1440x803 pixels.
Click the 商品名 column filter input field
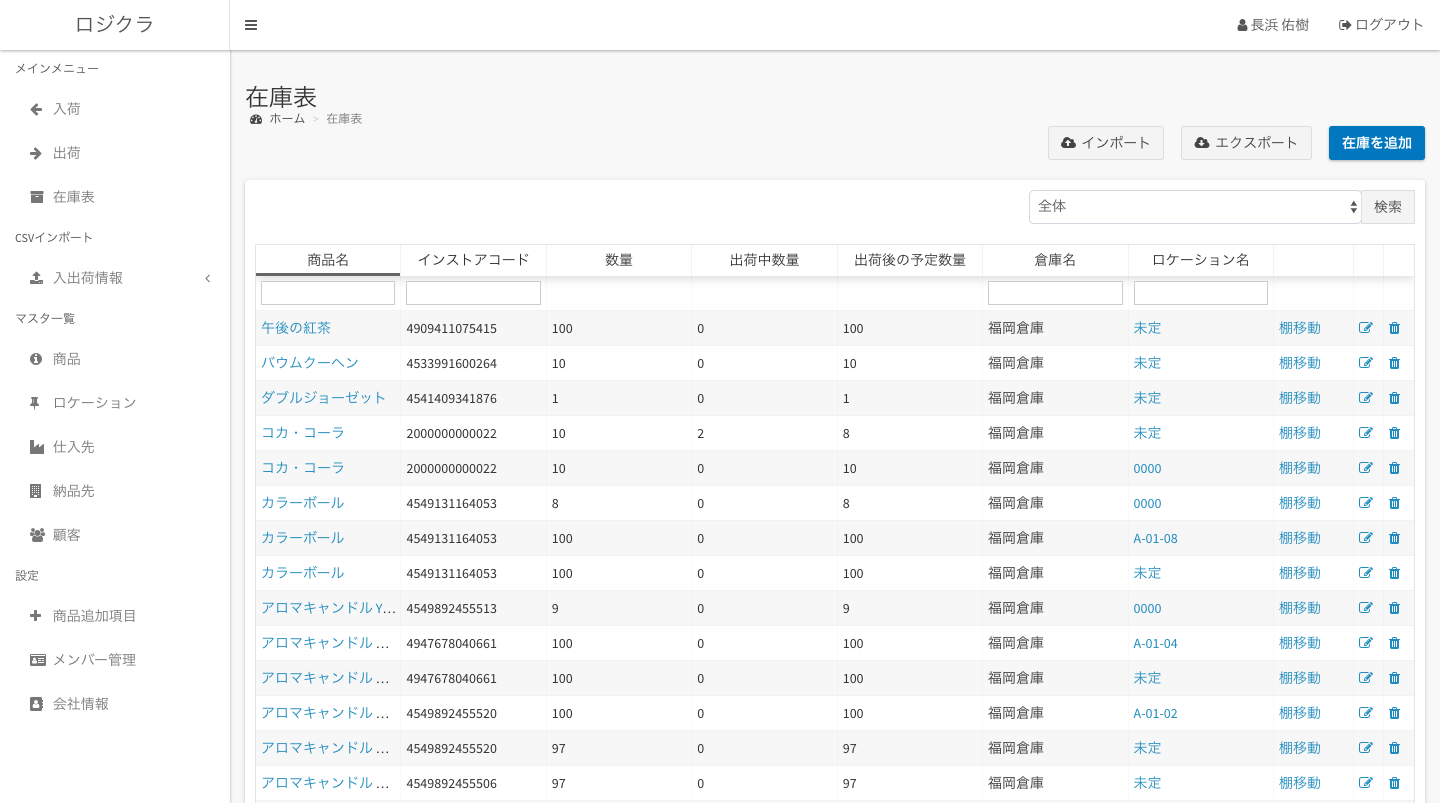[327, 292]
